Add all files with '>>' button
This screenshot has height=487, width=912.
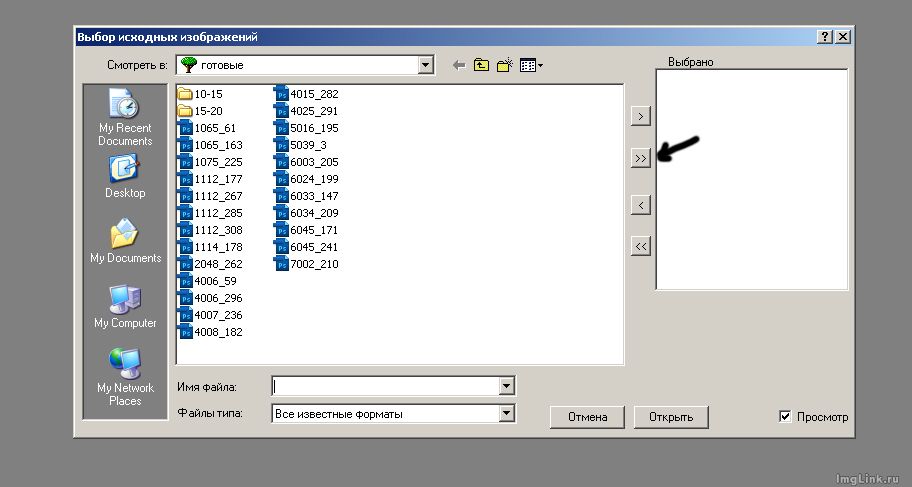[640, 158]
